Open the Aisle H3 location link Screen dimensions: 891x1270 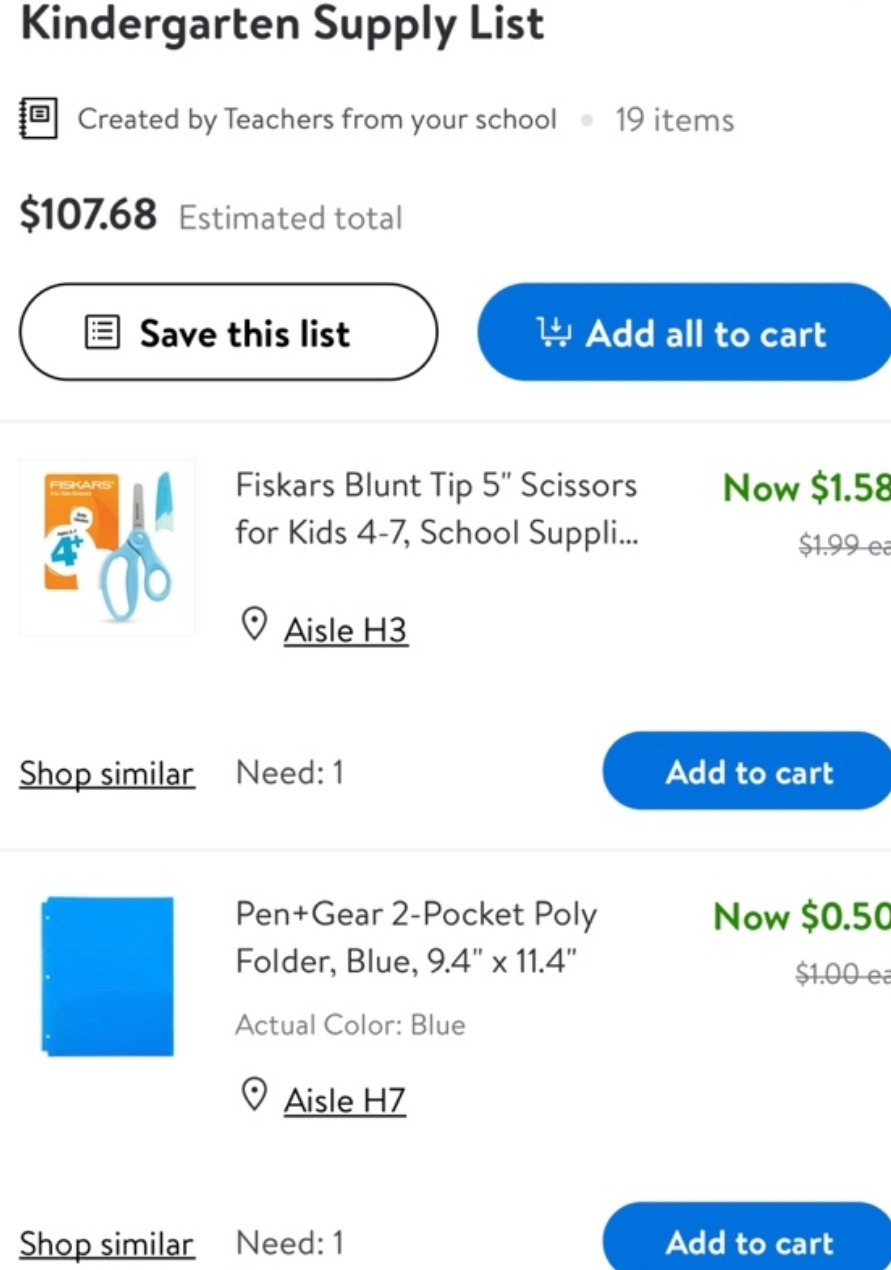346,630
